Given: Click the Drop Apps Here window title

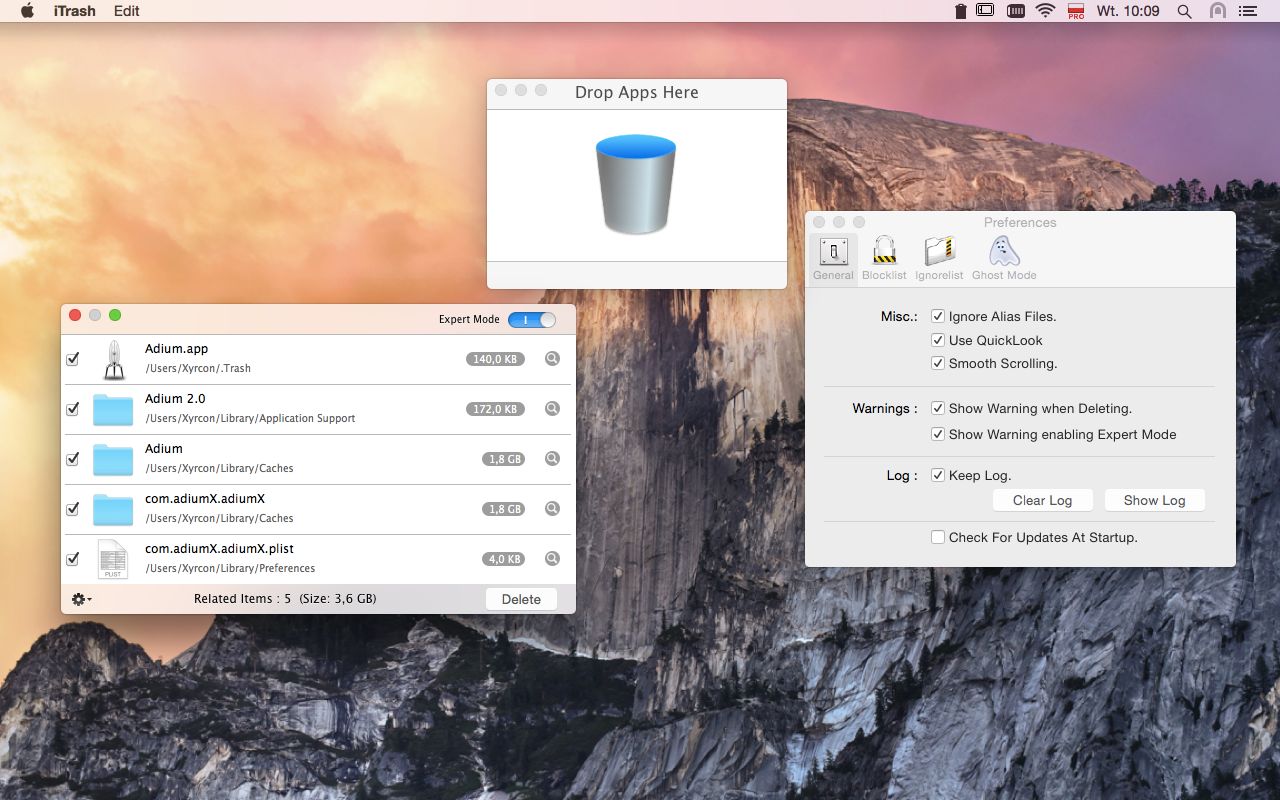Looking at the screenshot, I should [637, 92].
